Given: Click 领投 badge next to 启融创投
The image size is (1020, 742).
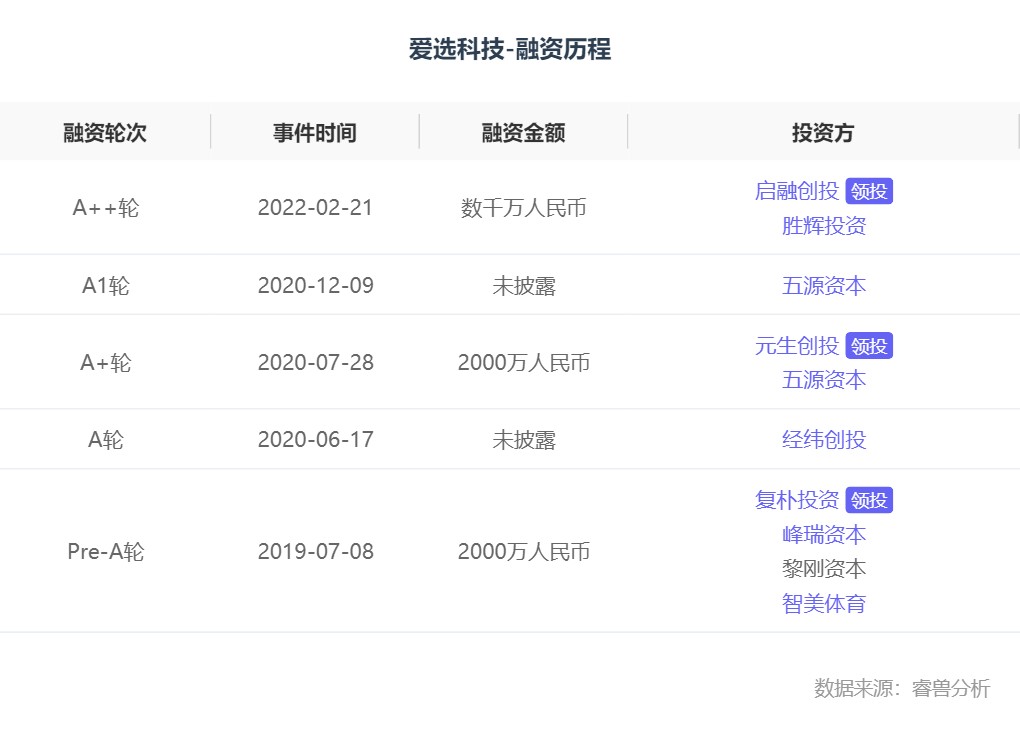Looking at the screenshot, I should pos(869,191).
